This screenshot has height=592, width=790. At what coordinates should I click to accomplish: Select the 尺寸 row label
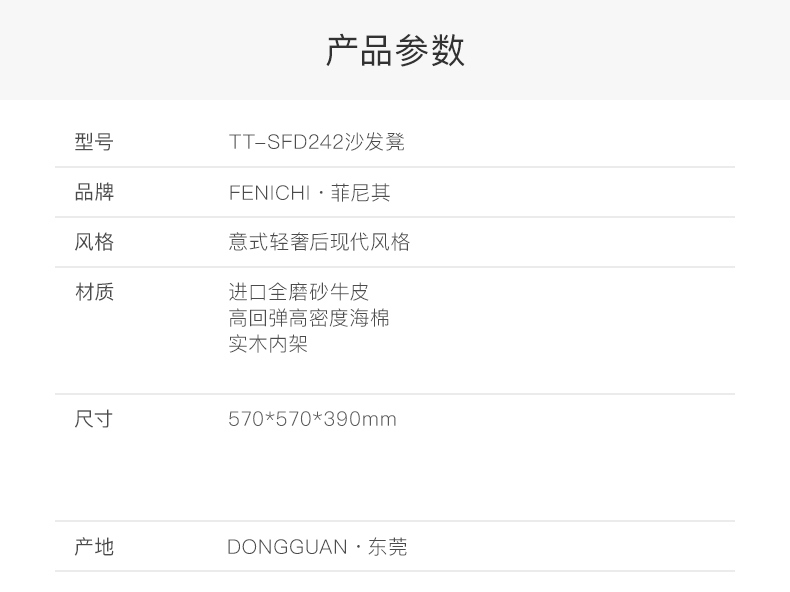click(x=94, y=419)
